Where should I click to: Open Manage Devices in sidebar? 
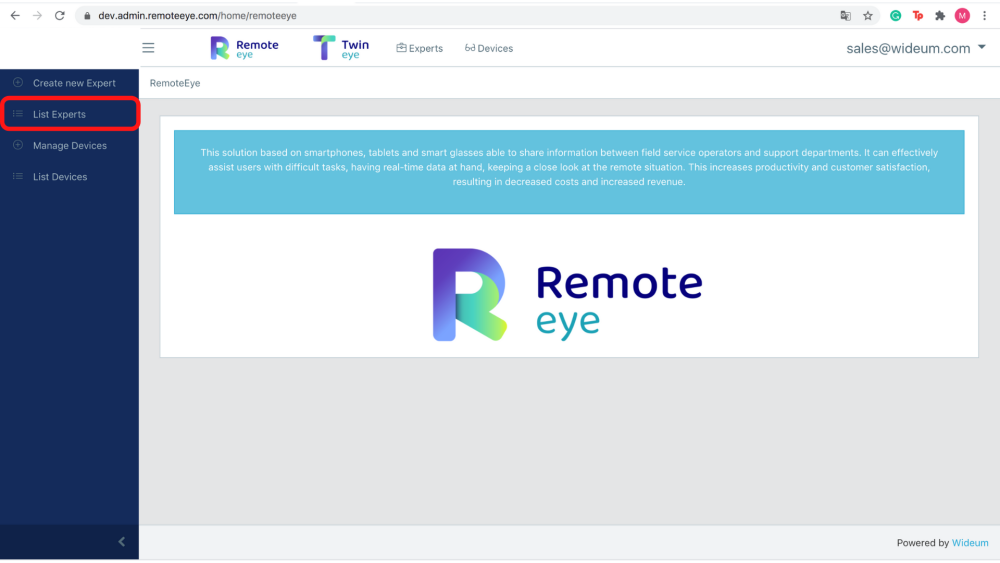point(70,145)
